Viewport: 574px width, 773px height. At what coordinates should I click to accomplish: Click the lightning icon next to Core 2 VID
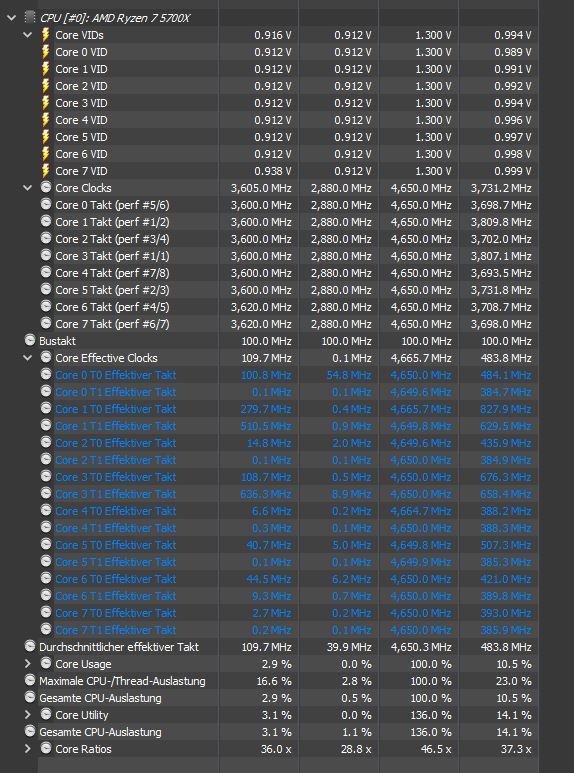pyautogui.click(x=45, y=86)
